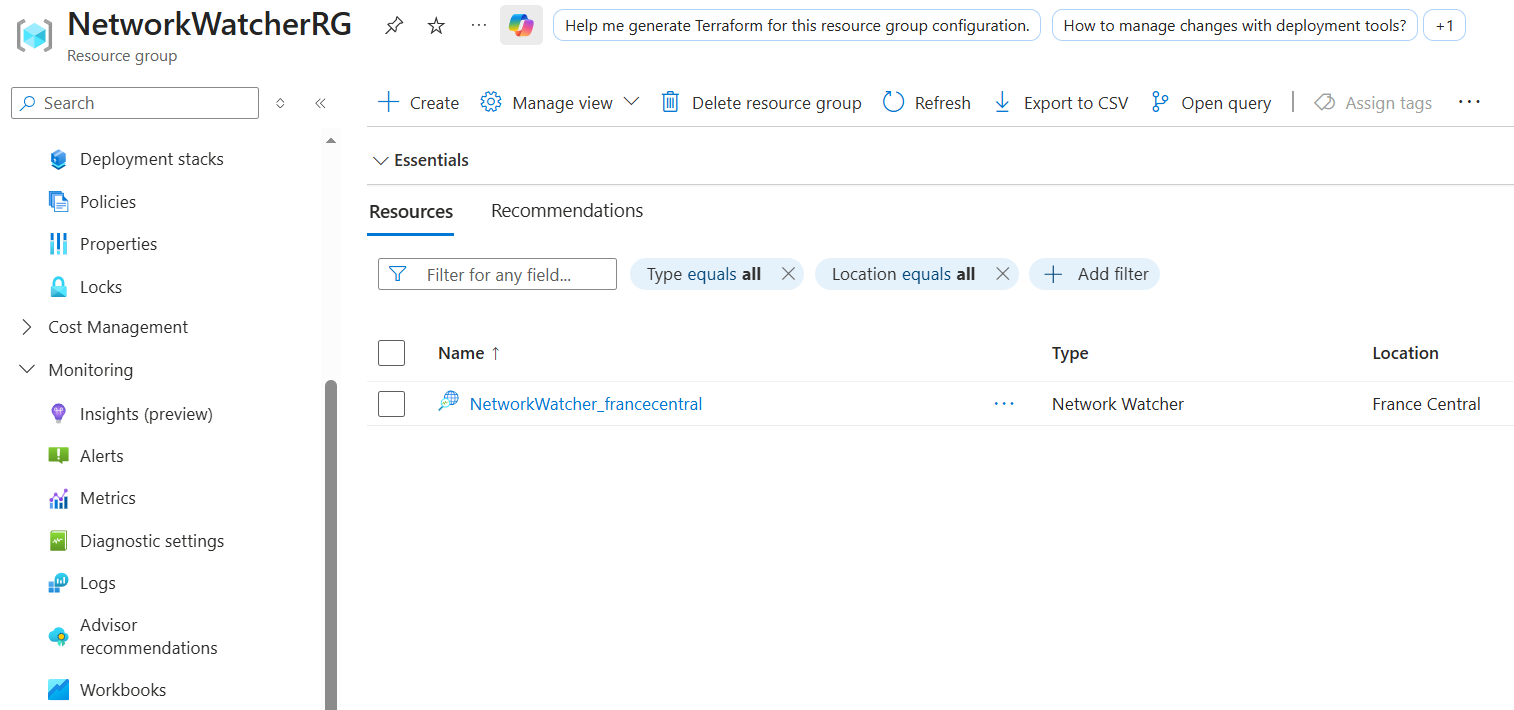This screenshot has height=710, width=1514.
Task: Remove the Type equals all filter
Action: [787, 274]
